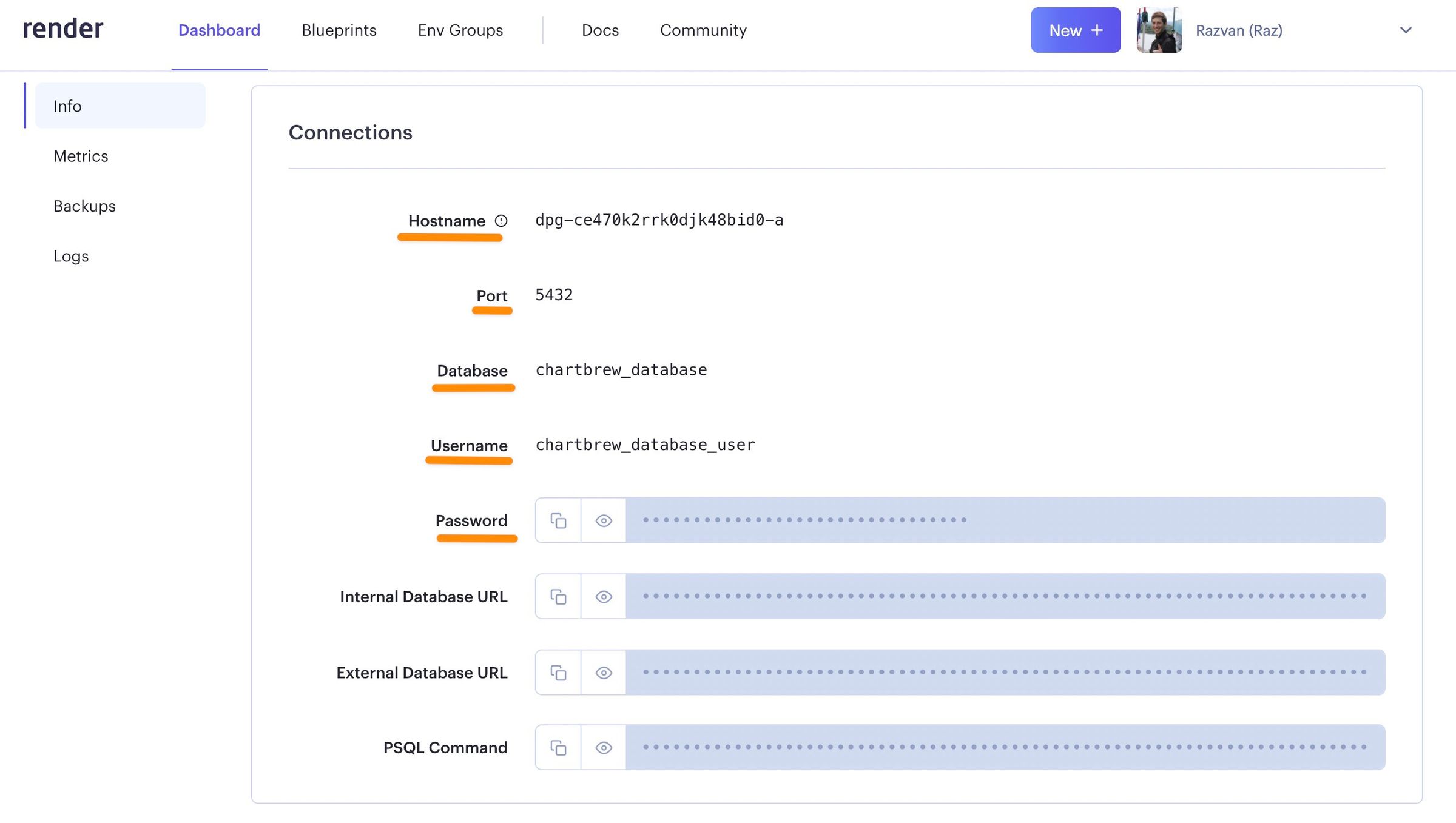Copy the PSQL Command

click(558, 747)
